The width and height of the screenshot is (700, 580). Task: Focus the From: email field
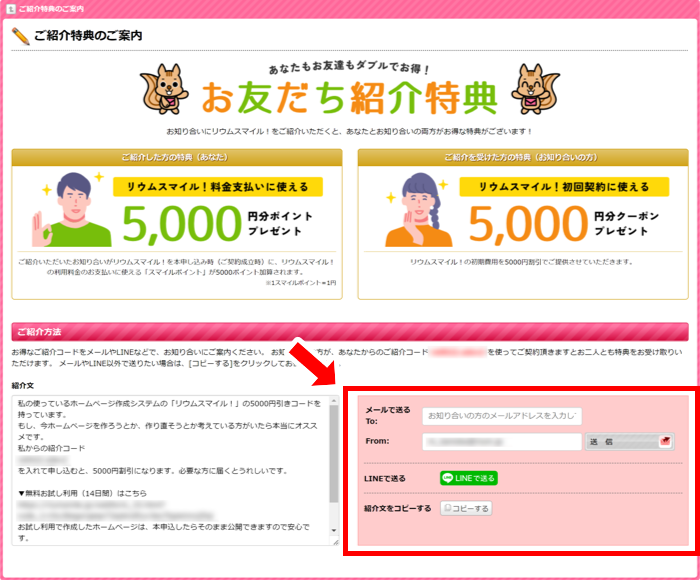502,442
